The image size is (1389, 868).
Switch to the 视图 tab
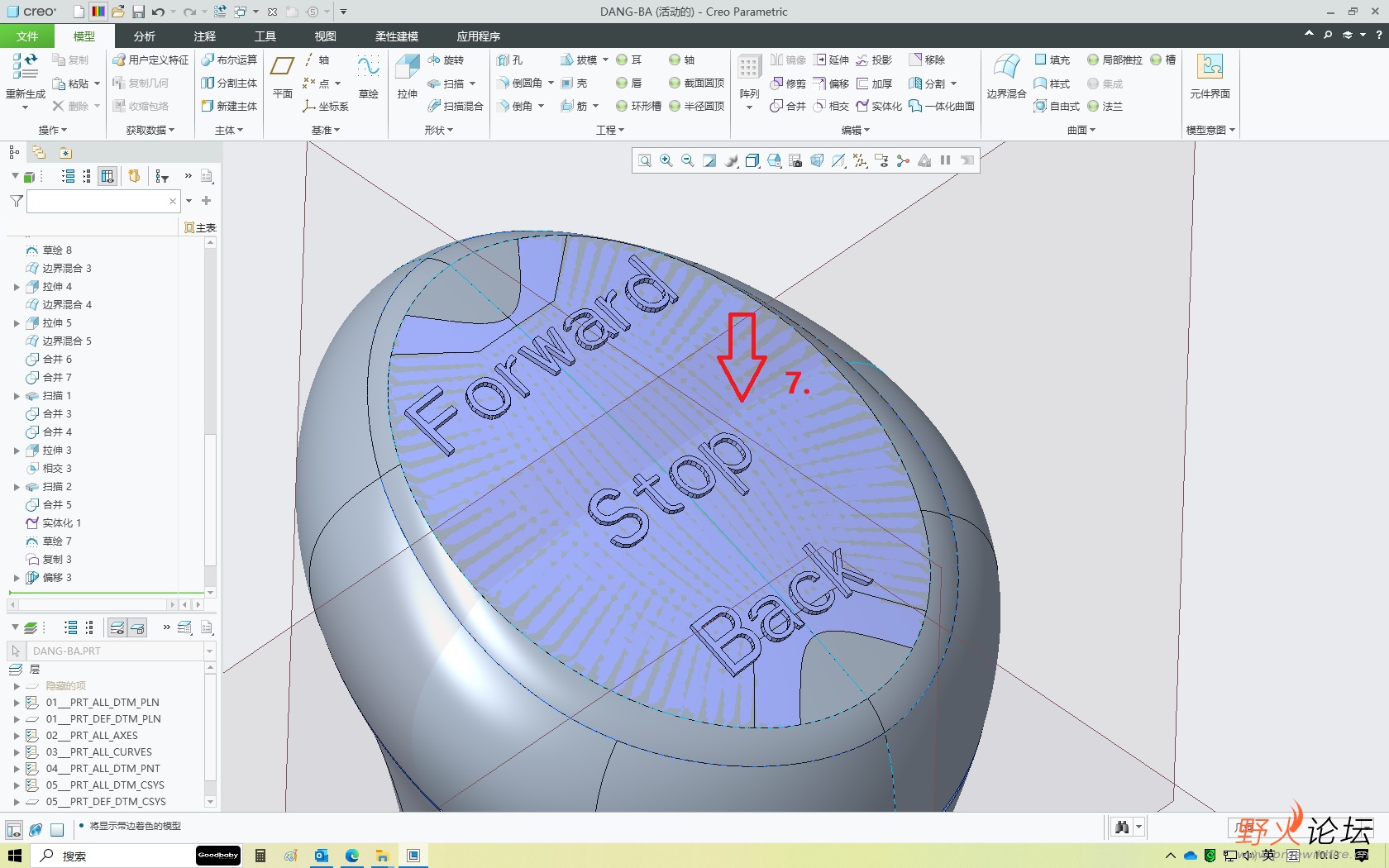[325, 36]
